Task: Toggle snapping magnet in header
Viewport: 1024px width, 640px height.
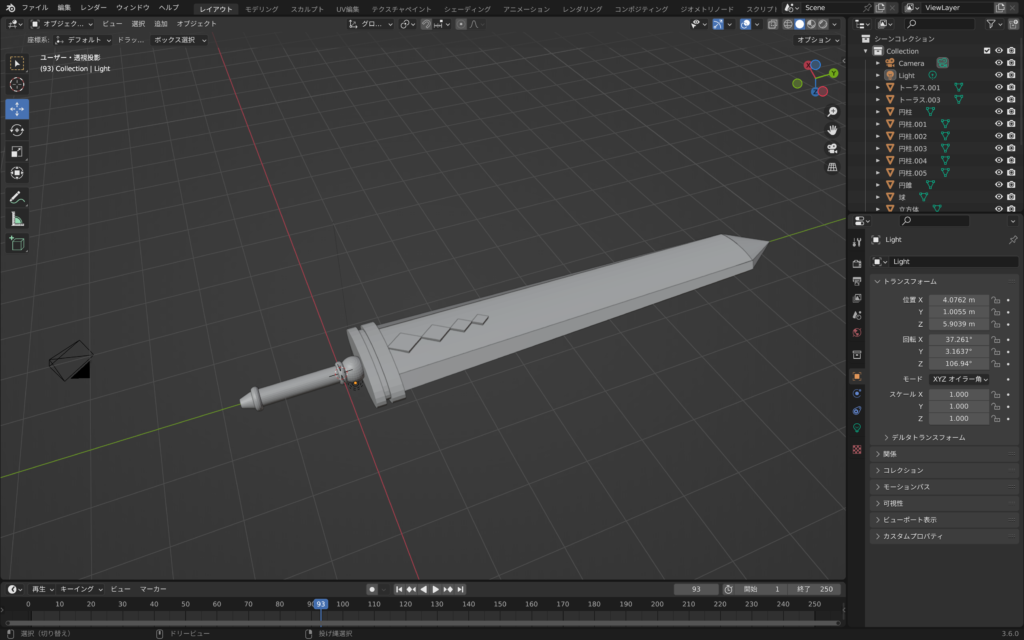Action: point(426,24)
